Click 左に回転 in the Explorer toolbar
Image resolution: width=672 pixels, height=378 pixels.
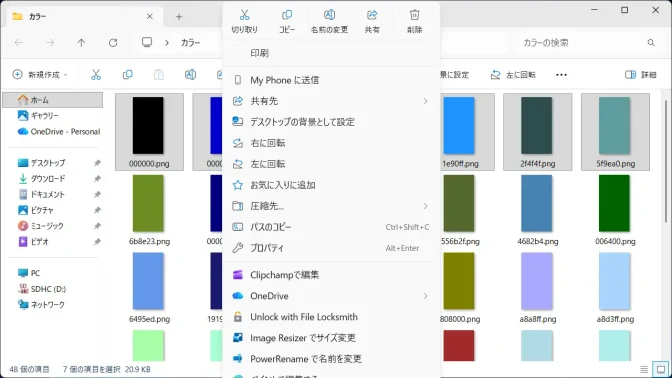[x=513, y=75]
